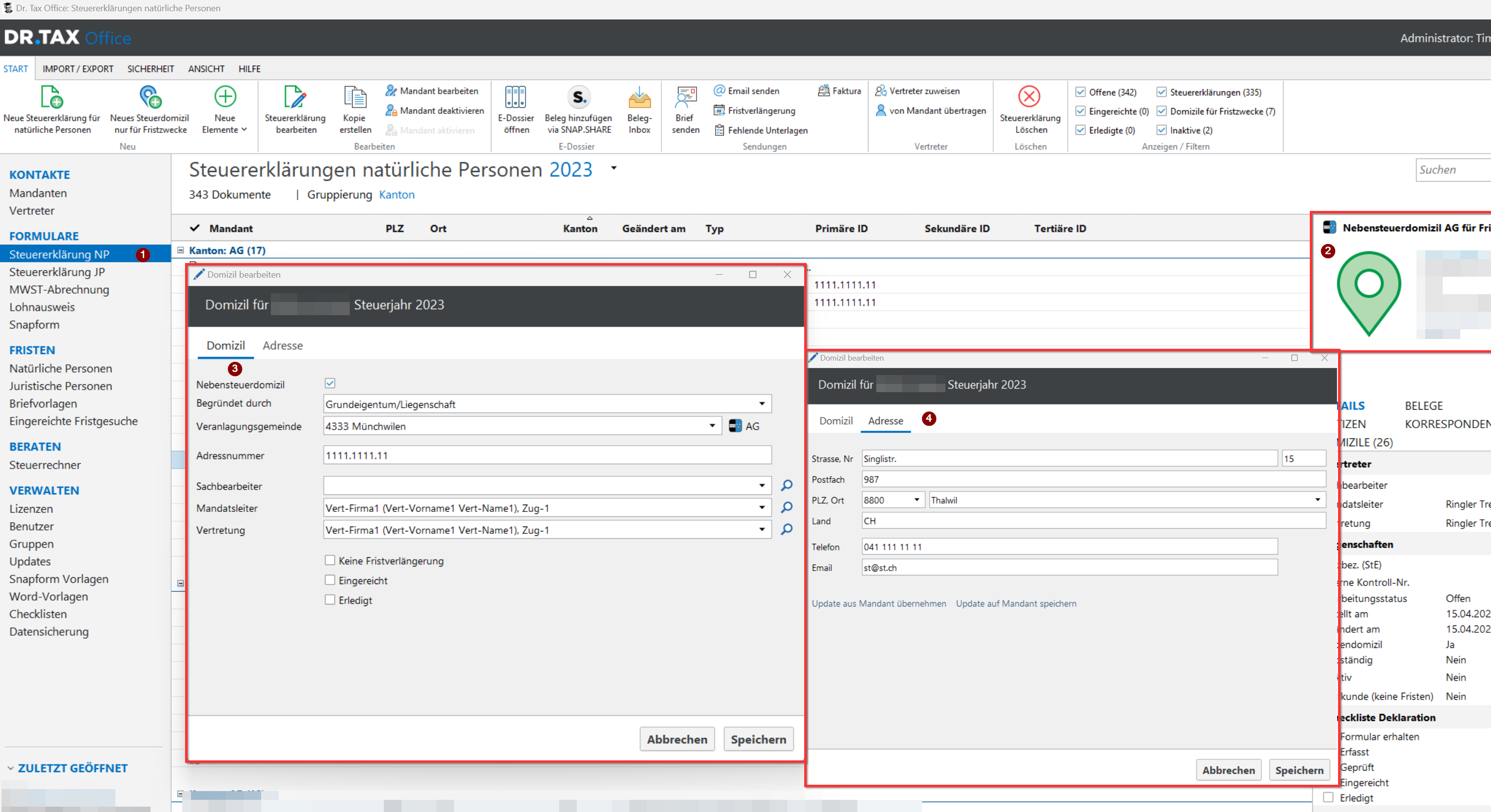Uncheck the Offene (342) filter
This screenshot has width=1491, height=812.
pyautogui.click(x=1080, y=92)
